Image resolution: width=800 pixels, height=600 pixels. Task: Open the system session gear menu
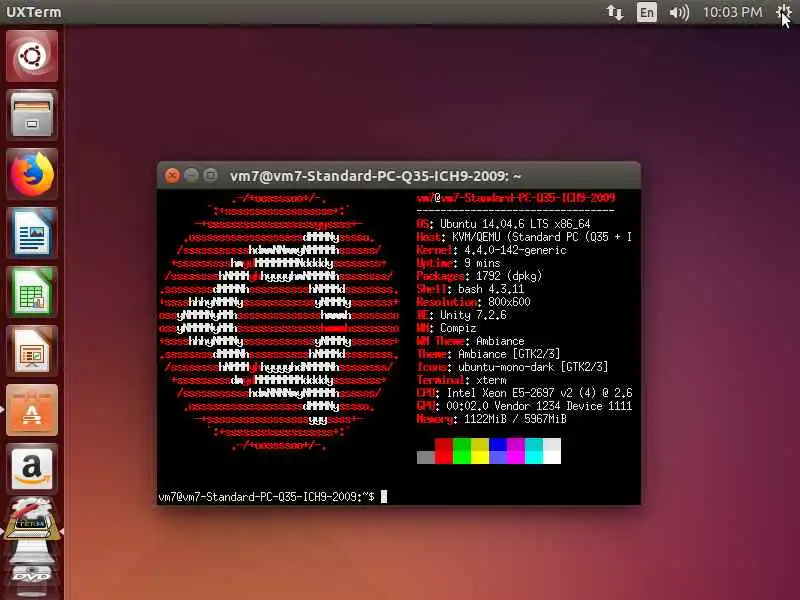click(x=784, y=12)
